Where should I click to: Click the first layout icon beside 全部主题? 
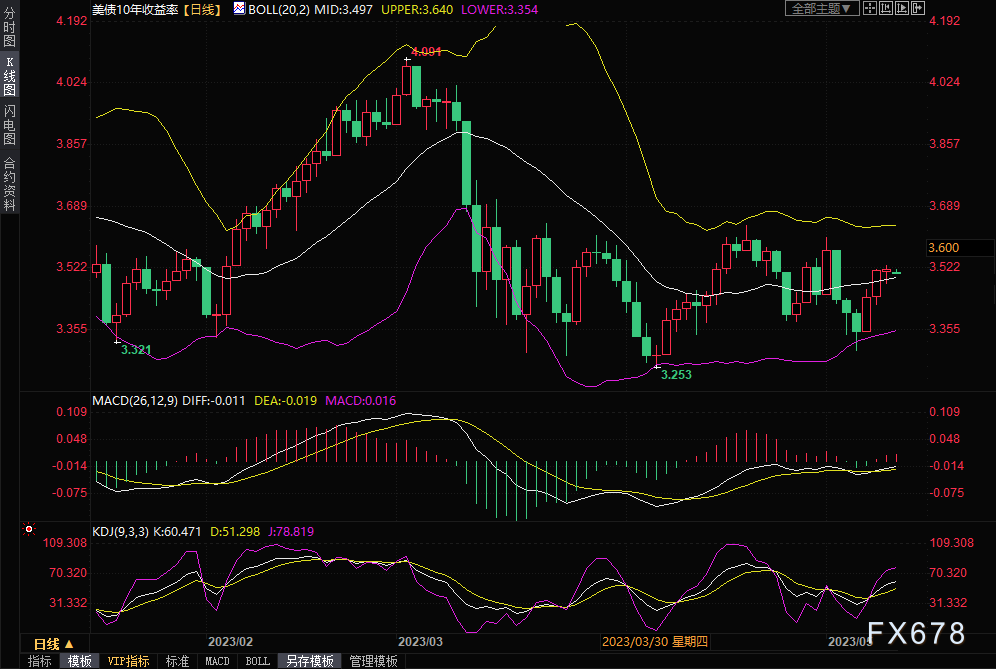[x=872, y=8]
